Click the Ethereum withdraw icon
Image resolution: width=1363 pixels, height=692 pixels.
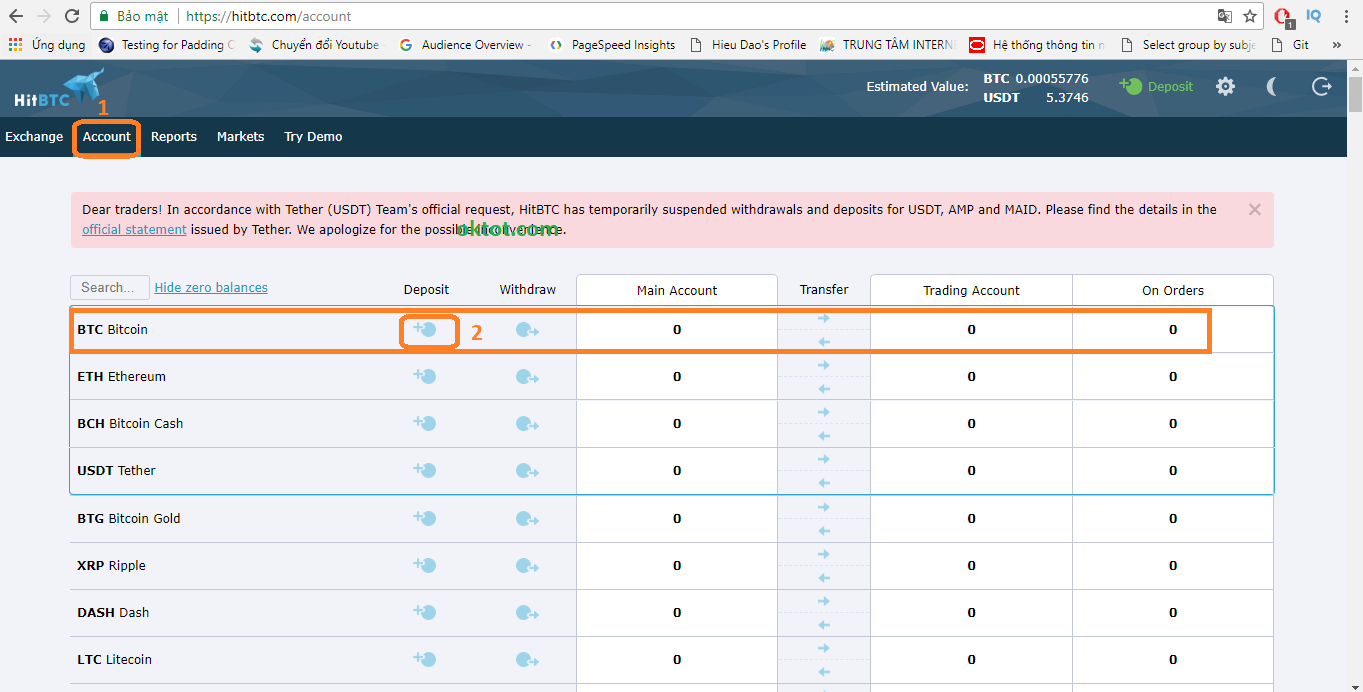click(527, 377)
